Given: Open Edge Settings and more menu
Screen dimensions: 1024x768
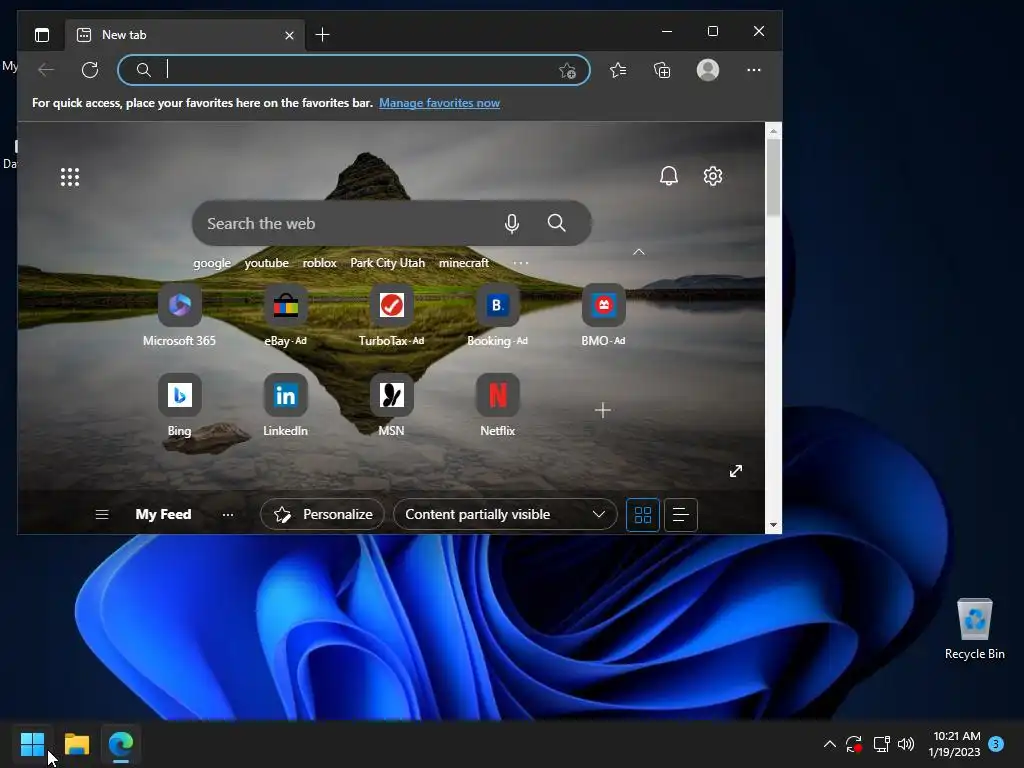Looking at the screenshot, I should (754, 70).
